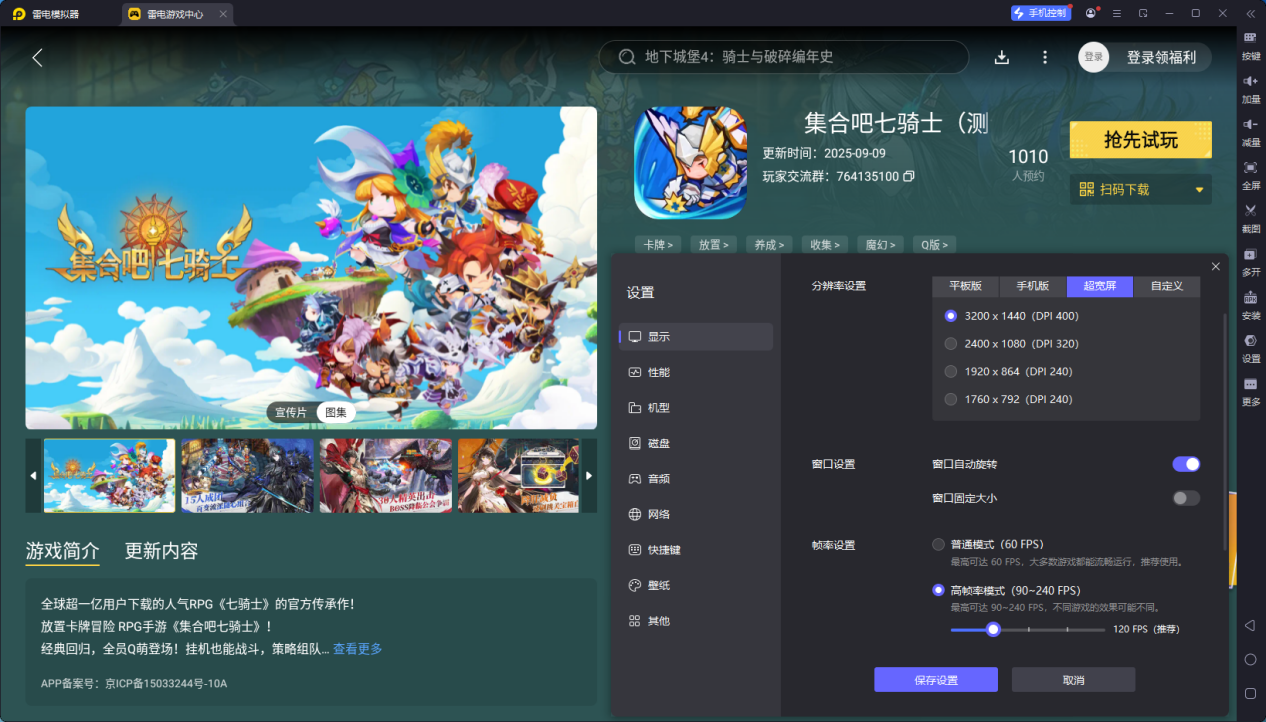Viewport: 1266px width, 722px height.
Task: Click the 取消 button
Action: tap(1073, 680)
